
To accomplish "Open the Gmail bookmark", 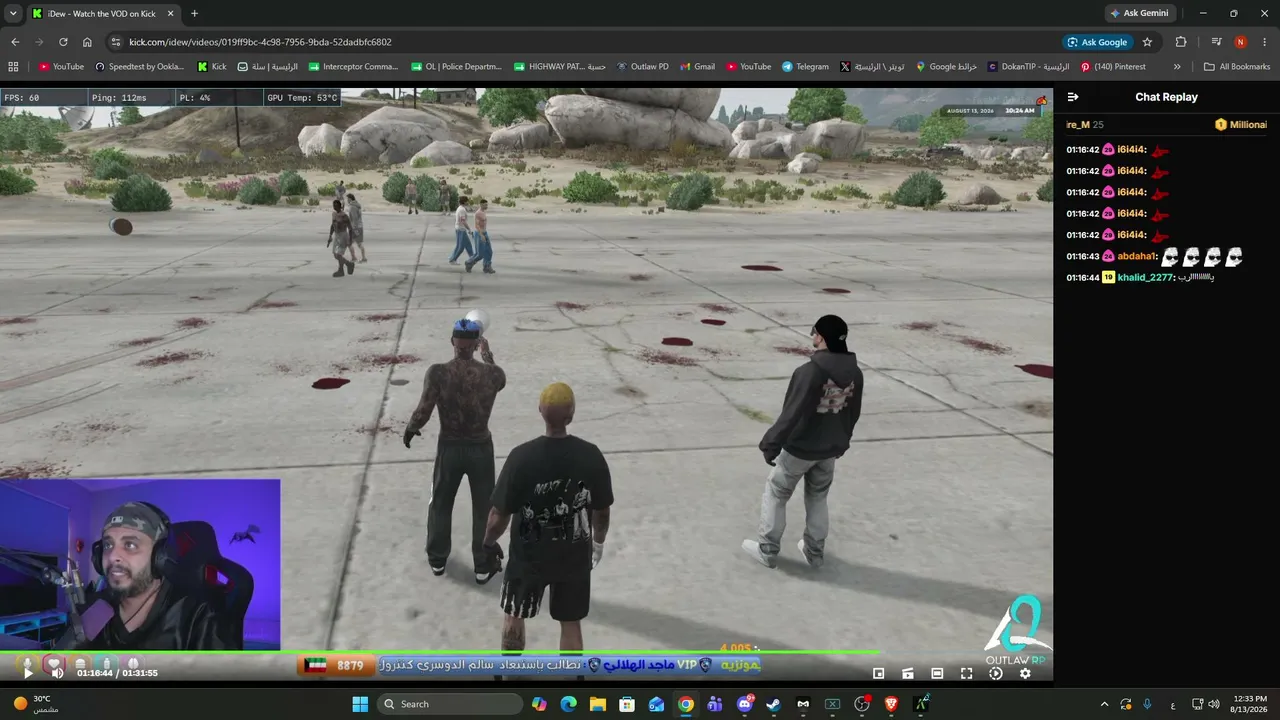I will pyautogui.click(x=698, y=67).
